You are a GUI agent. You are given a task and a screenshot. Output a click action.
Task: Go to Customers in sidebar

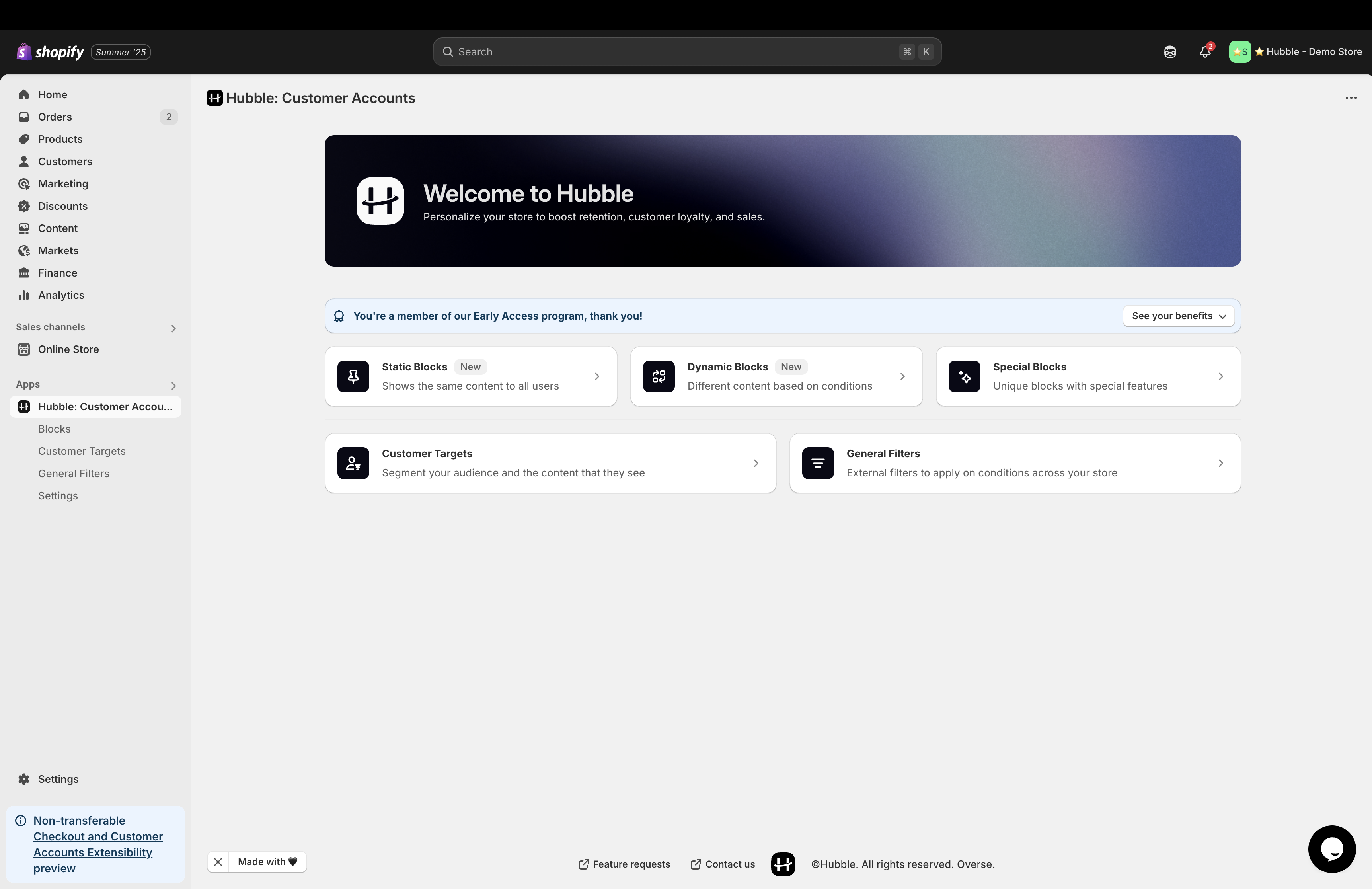(x=95, y=162)
